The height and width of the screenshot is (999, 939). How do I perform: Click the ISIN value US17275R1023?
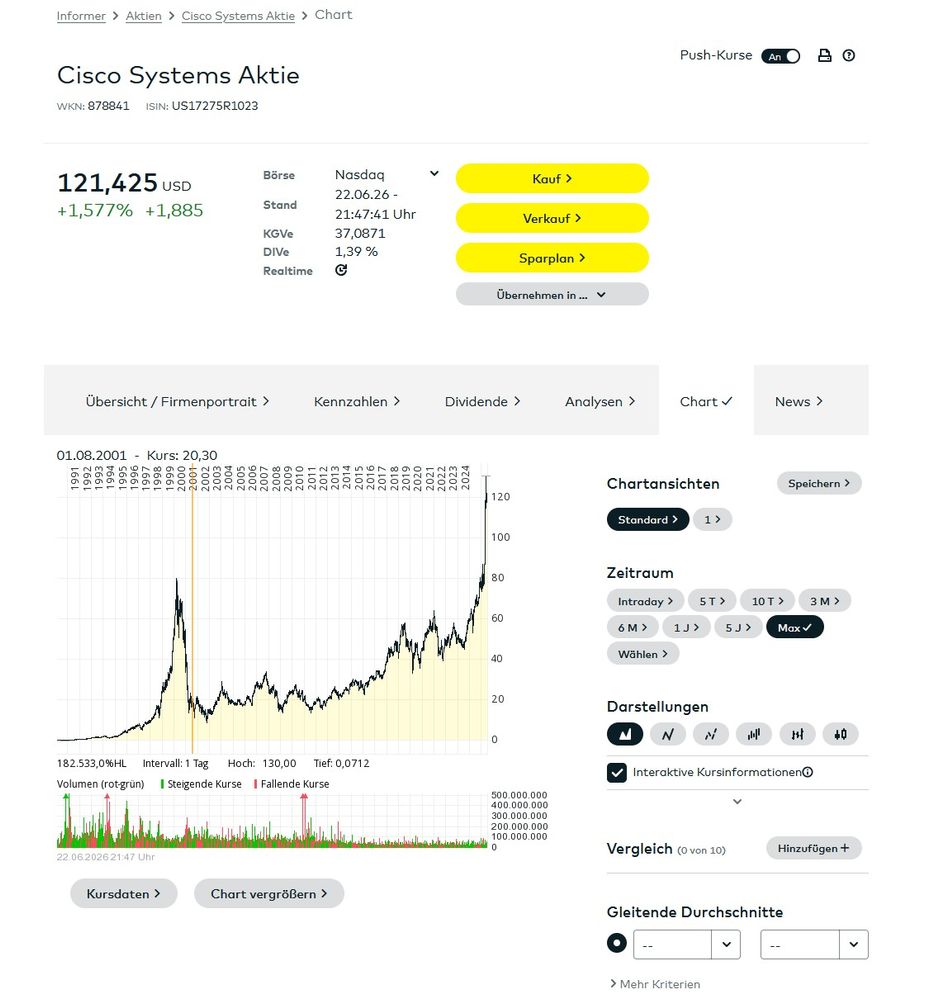pyautogui.click(x=215, y=106)
